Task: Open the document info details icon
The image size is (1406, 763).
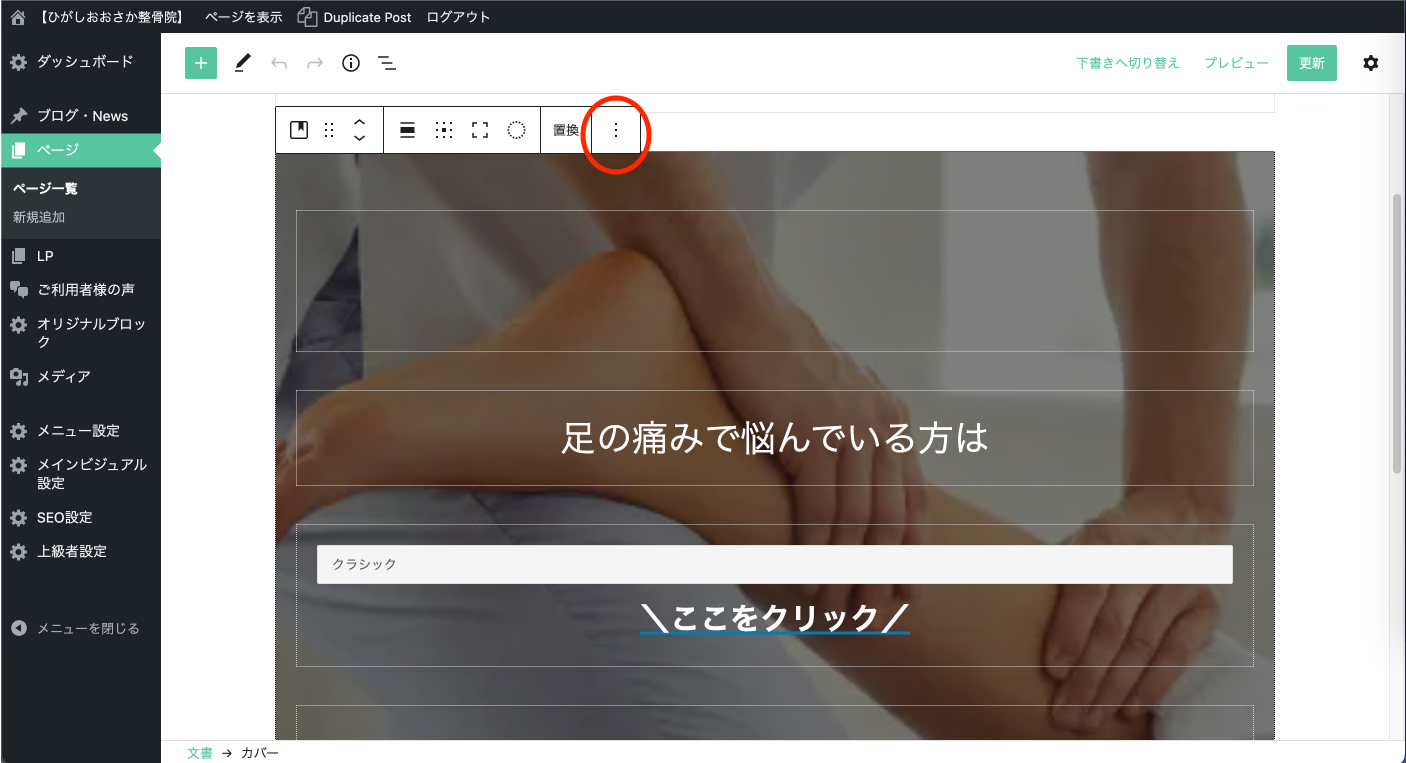Action: pos(351,63)
